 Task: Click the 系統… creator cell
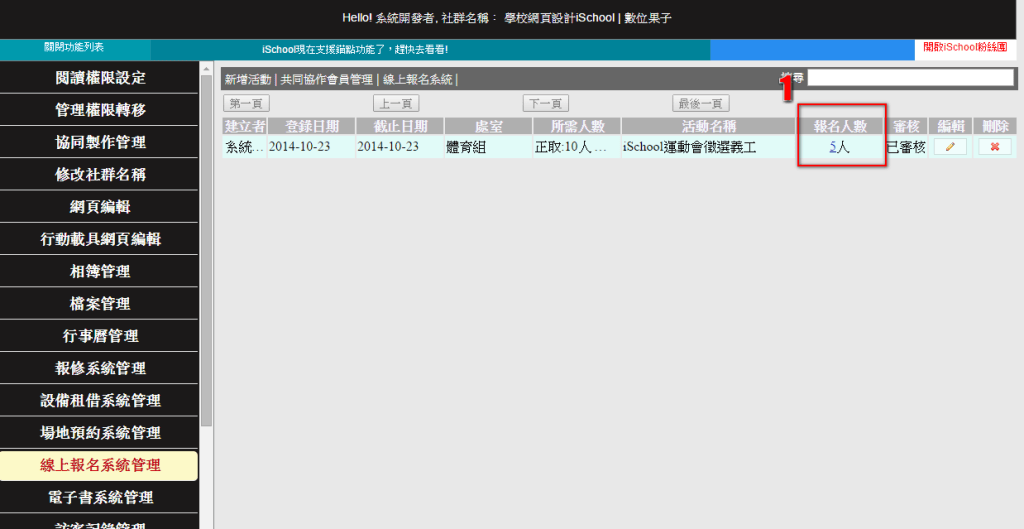click(245, 147)
